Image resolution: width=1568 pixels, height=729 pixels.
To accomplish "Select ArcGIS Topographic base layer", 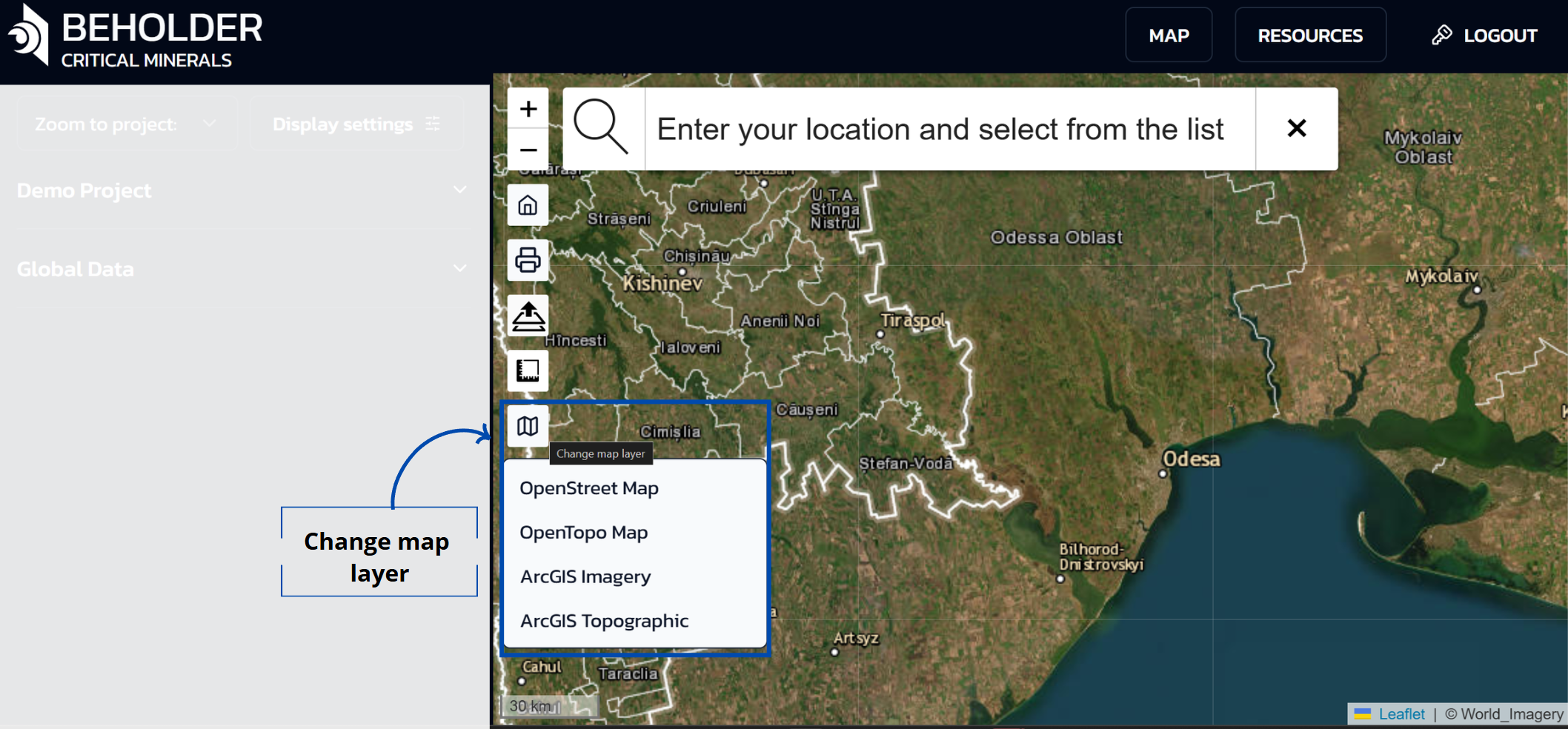I will (604, 621).
